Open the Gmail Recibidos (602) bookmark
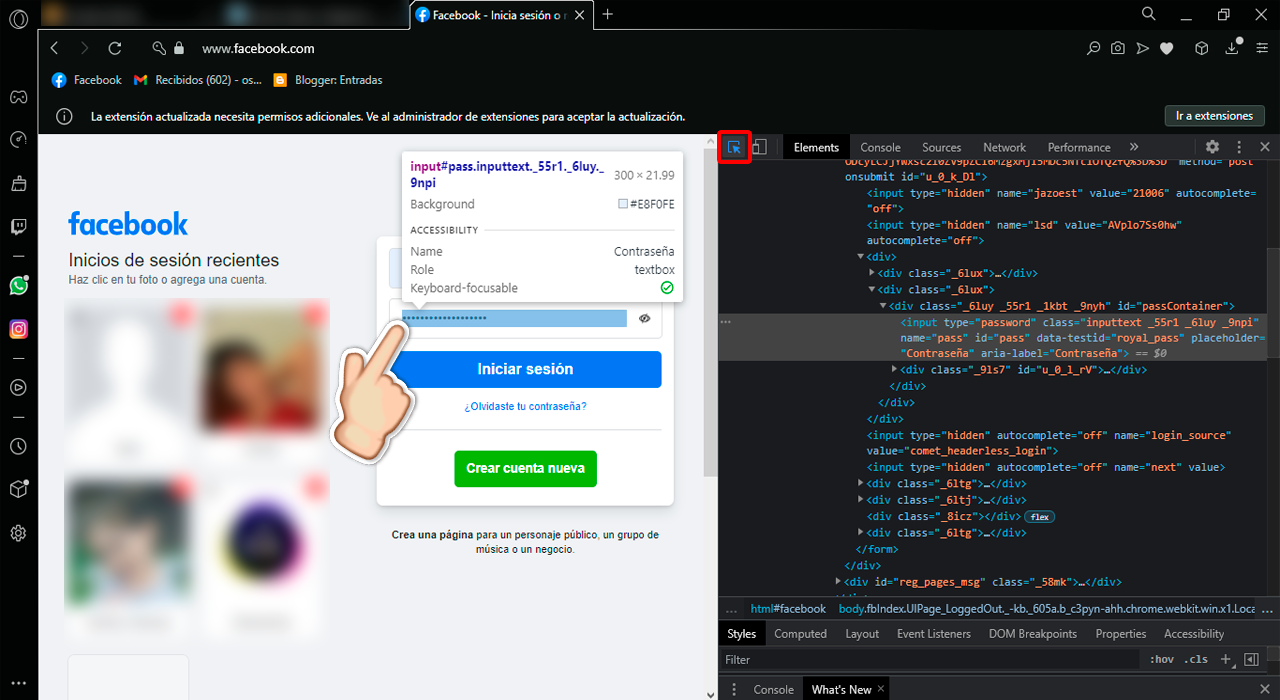This screenshot has height=700, width=1280. coord(197,80)
